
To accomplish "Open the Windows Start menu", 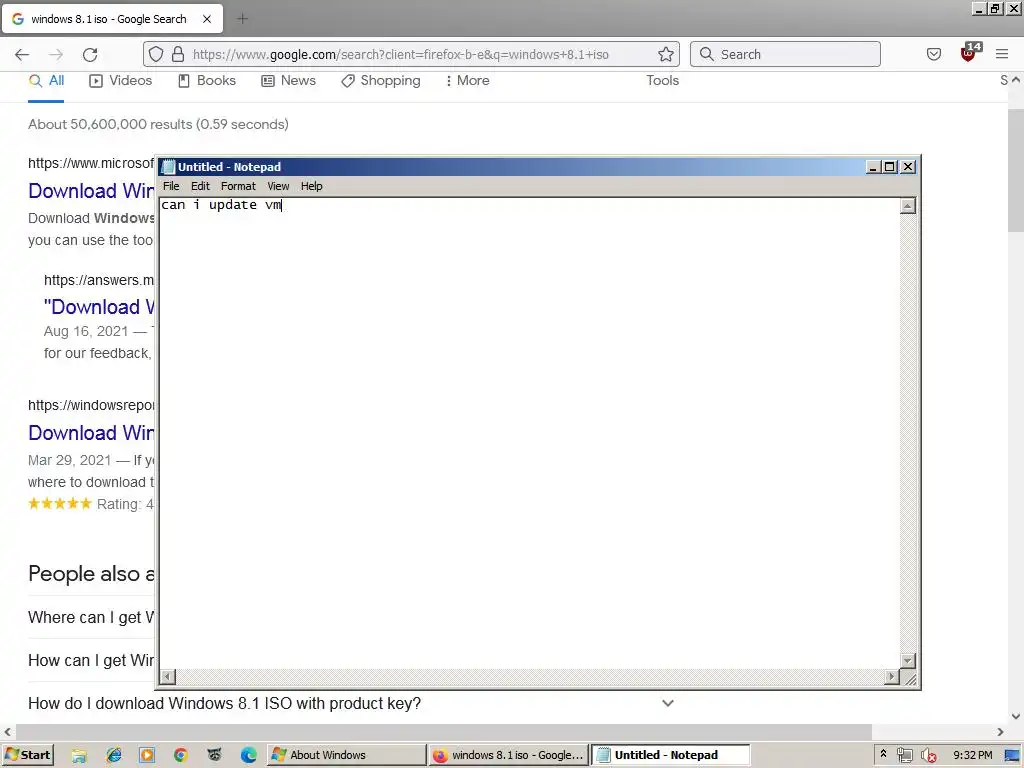I will pos(27,755).
